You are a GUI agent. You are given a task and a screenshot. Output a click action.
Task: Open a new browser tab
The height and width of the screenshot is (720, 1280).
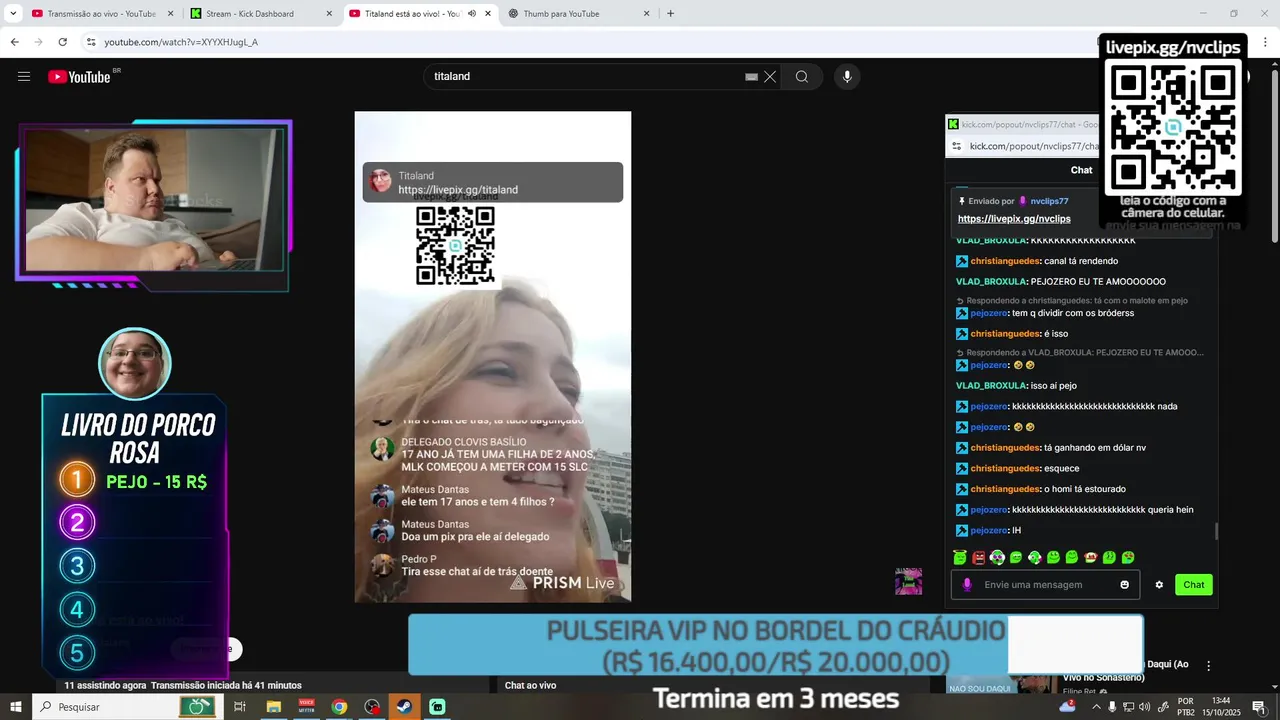(670, 14)
